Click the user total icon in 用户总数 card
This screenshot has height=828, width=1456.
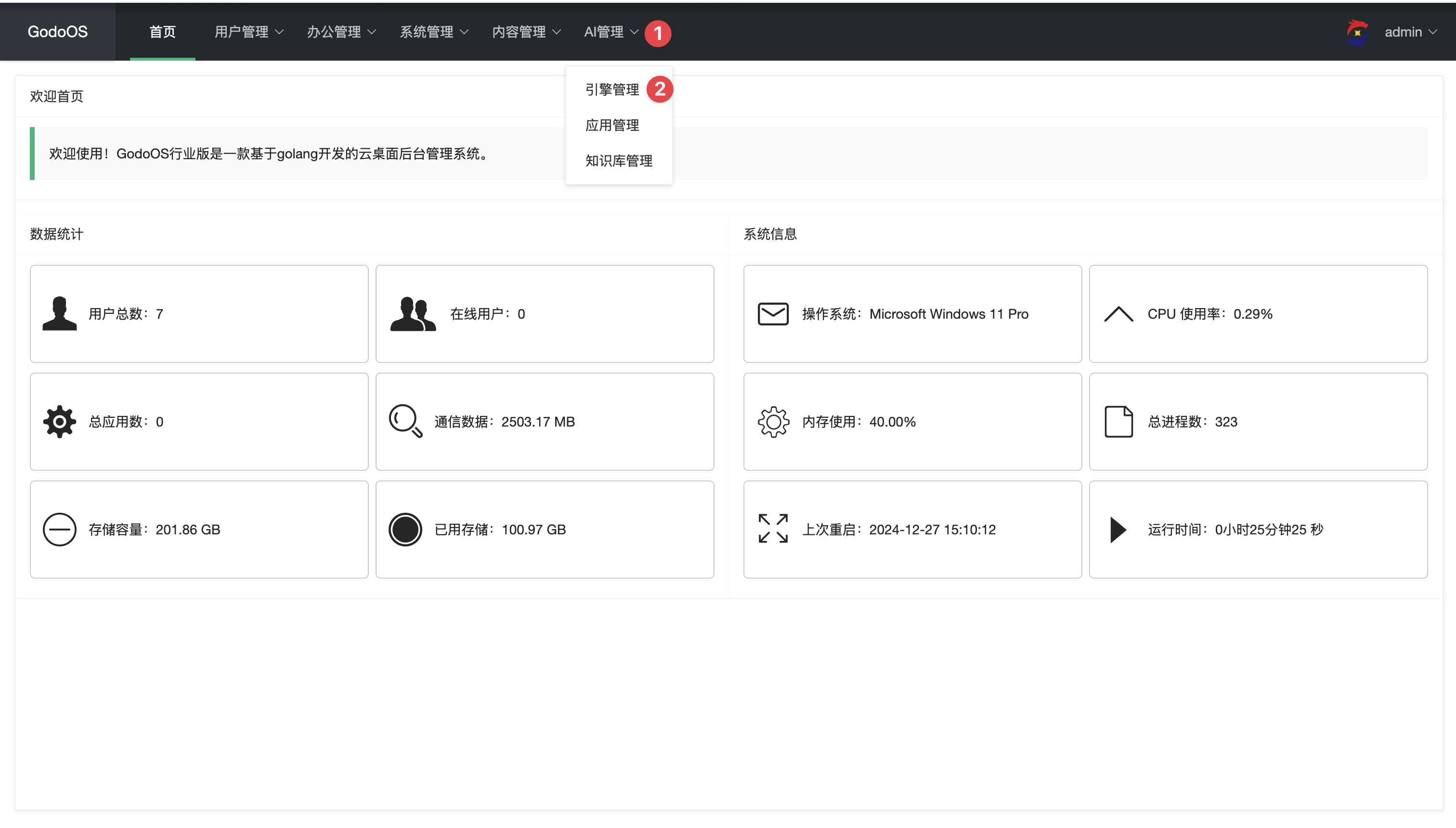coord(59,313)
